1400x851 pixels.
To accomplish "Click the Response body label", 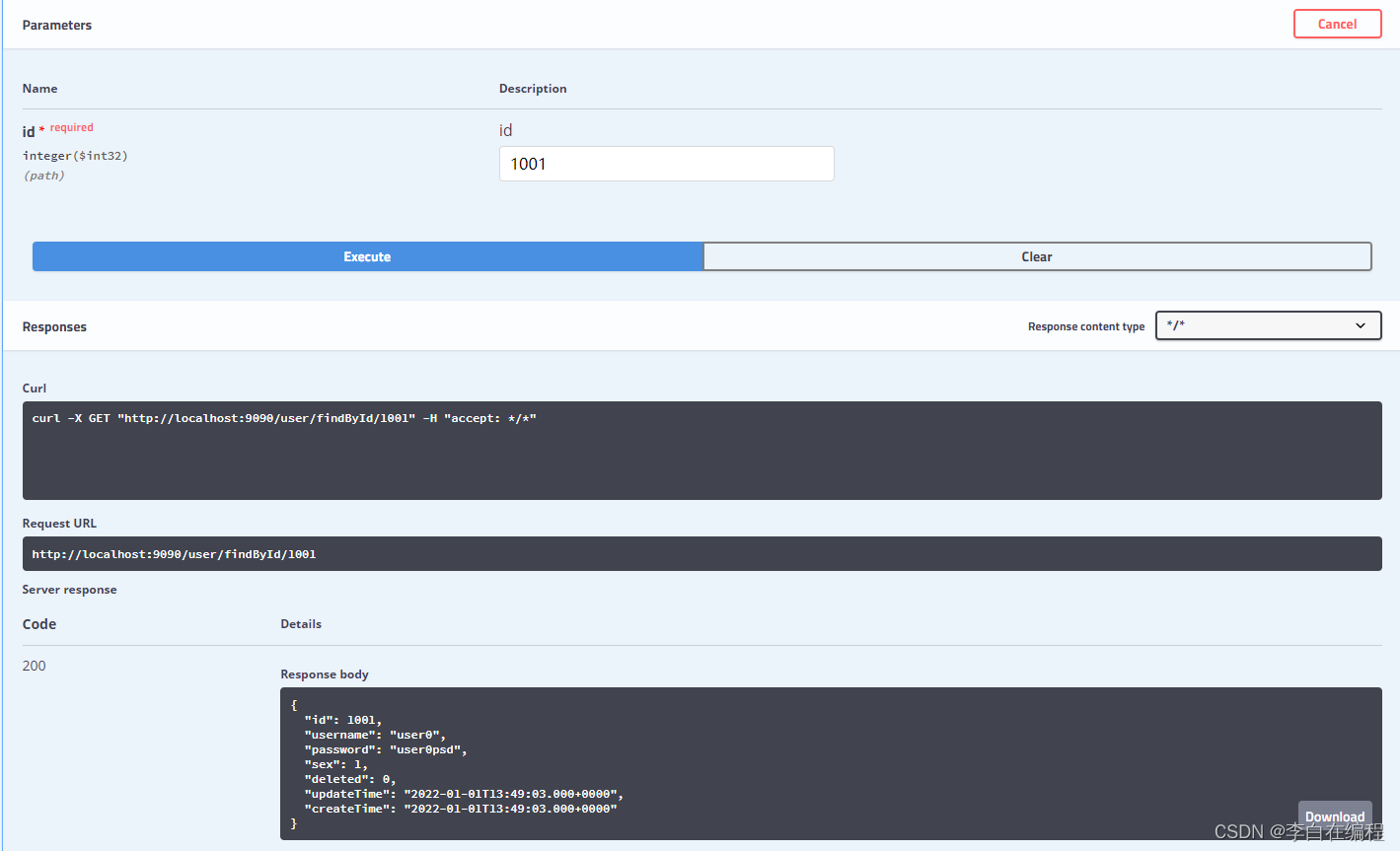I will (x=325, y=674).
